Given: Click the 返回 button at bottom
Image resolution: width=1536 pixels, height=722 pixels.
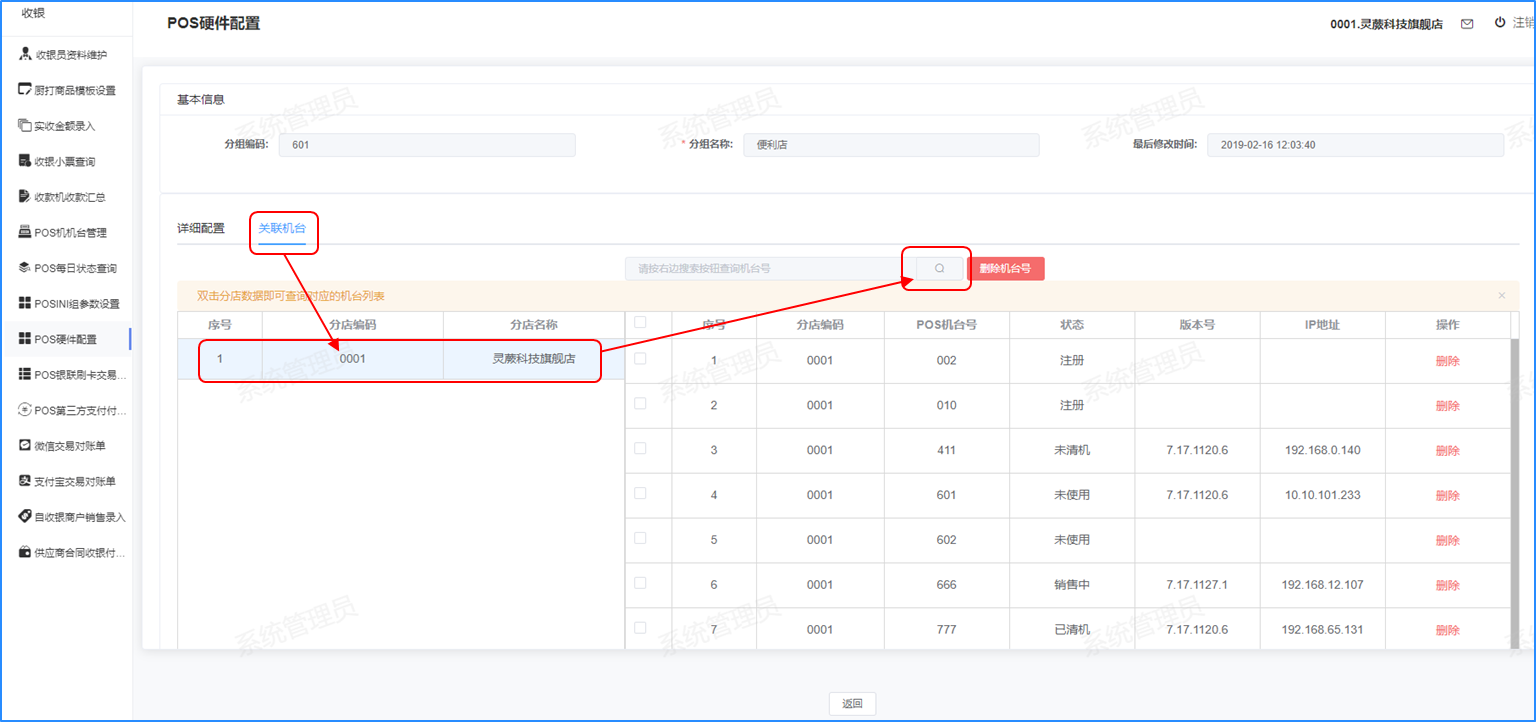Looking at the screenshot, I should click(852, 703).
